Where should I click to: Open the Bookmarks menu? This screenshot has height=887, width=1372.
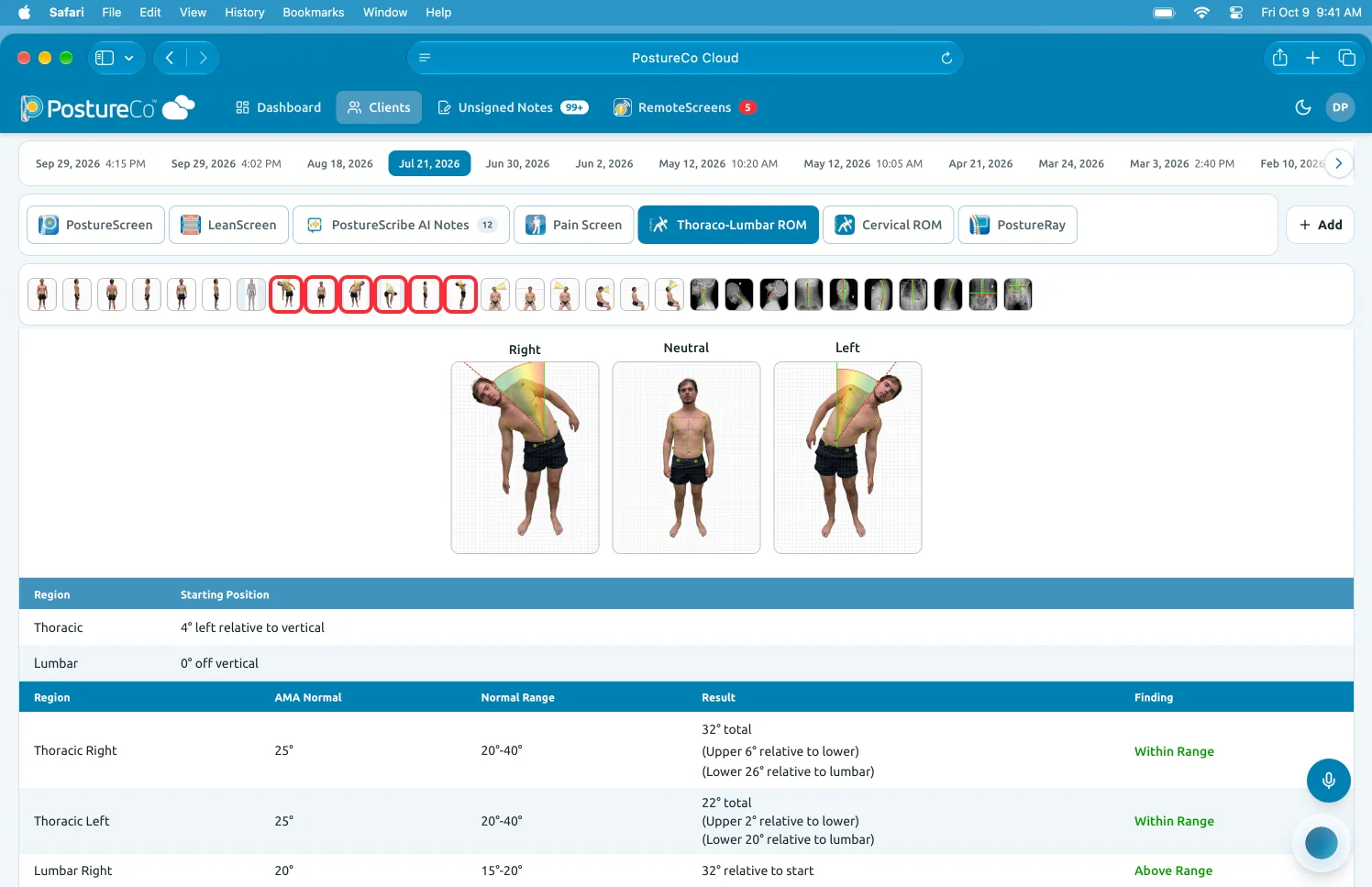[314, 13]
